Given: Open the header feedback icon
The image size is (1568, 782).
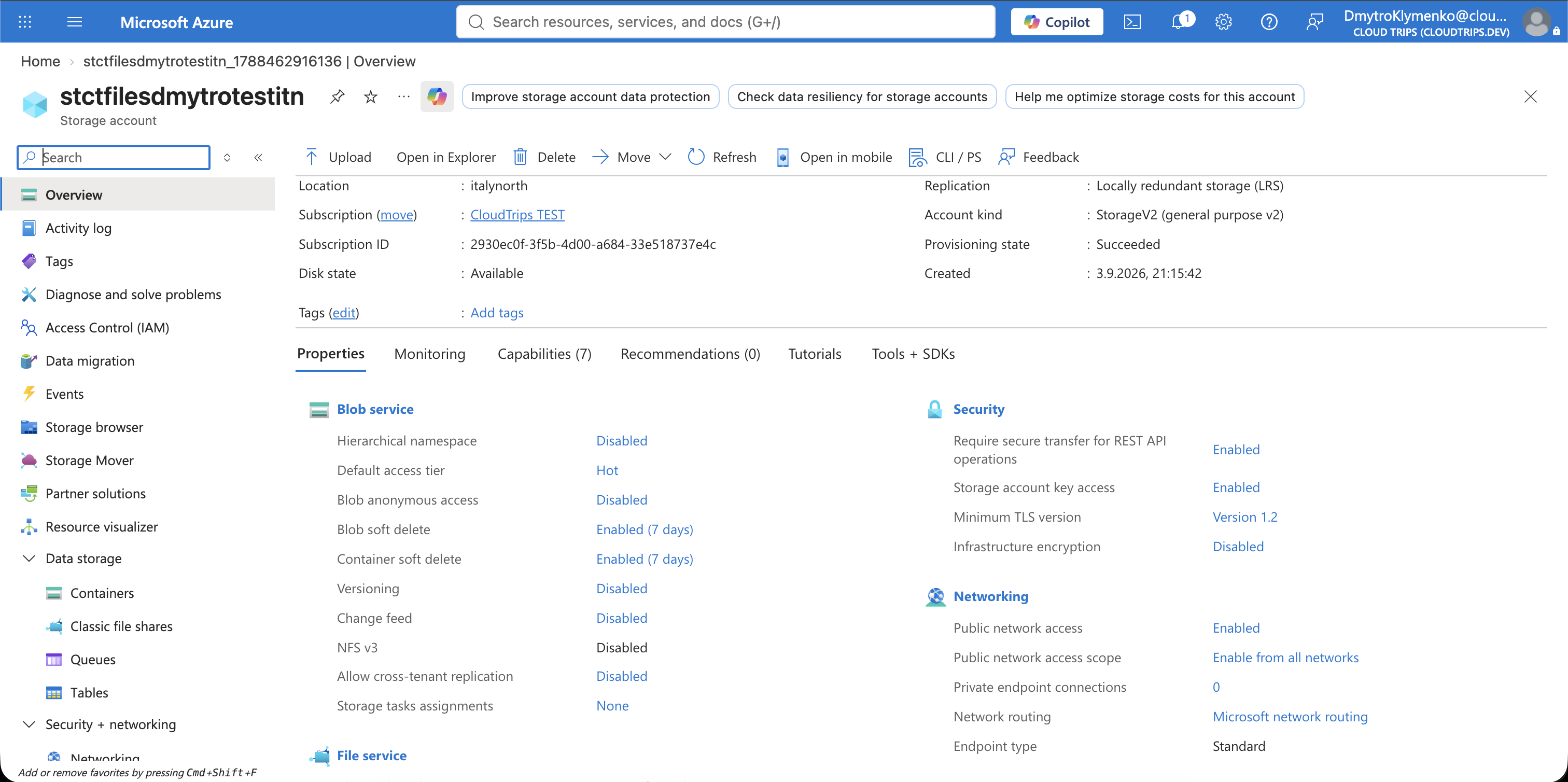Looking at the screenshot, I should coord(1315,22).
